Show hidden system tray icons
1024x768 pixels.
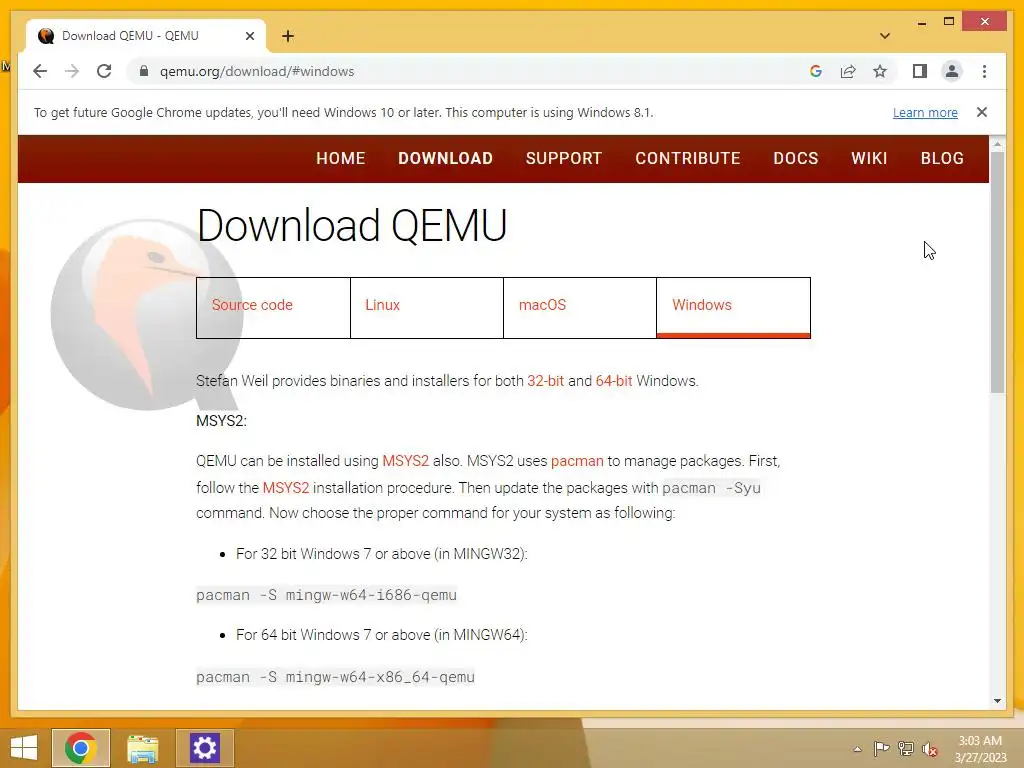coord(857,749)
